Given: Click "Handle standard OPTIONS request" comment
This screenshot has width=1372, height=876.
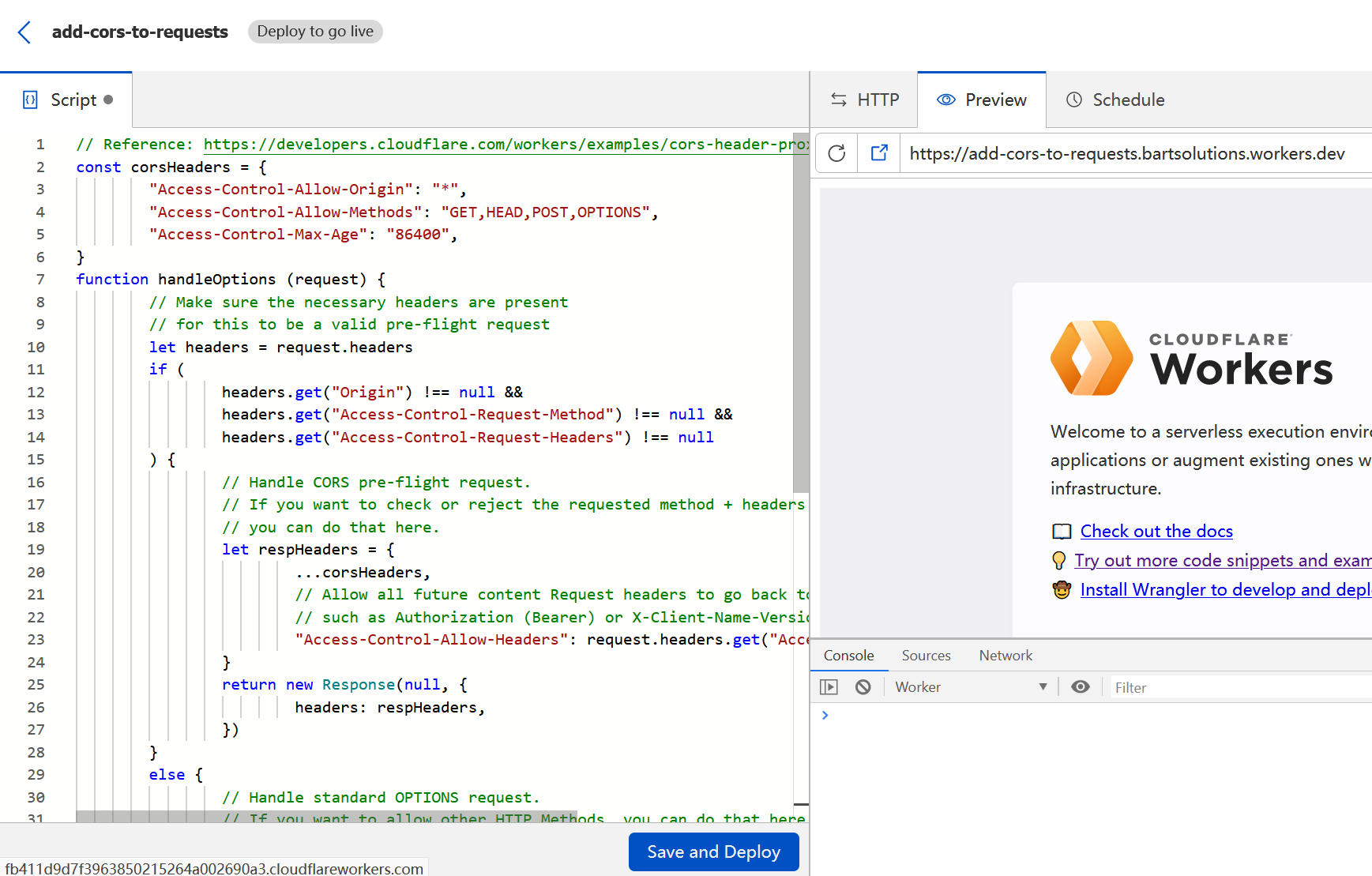Looking at the screenshot, I should click(x=381, y=798).
